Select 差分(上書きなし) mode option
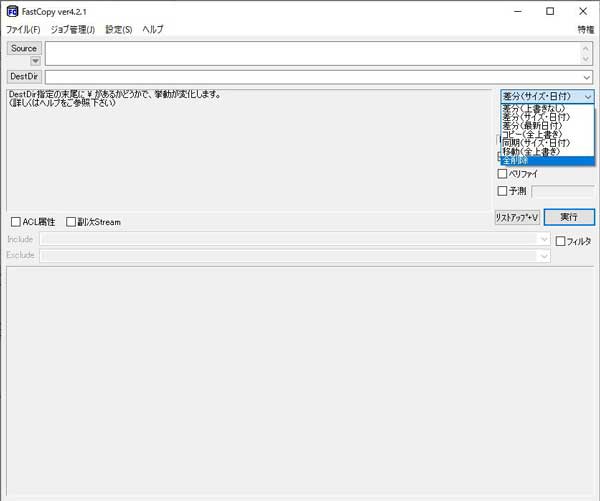 (x=547, y=108)
